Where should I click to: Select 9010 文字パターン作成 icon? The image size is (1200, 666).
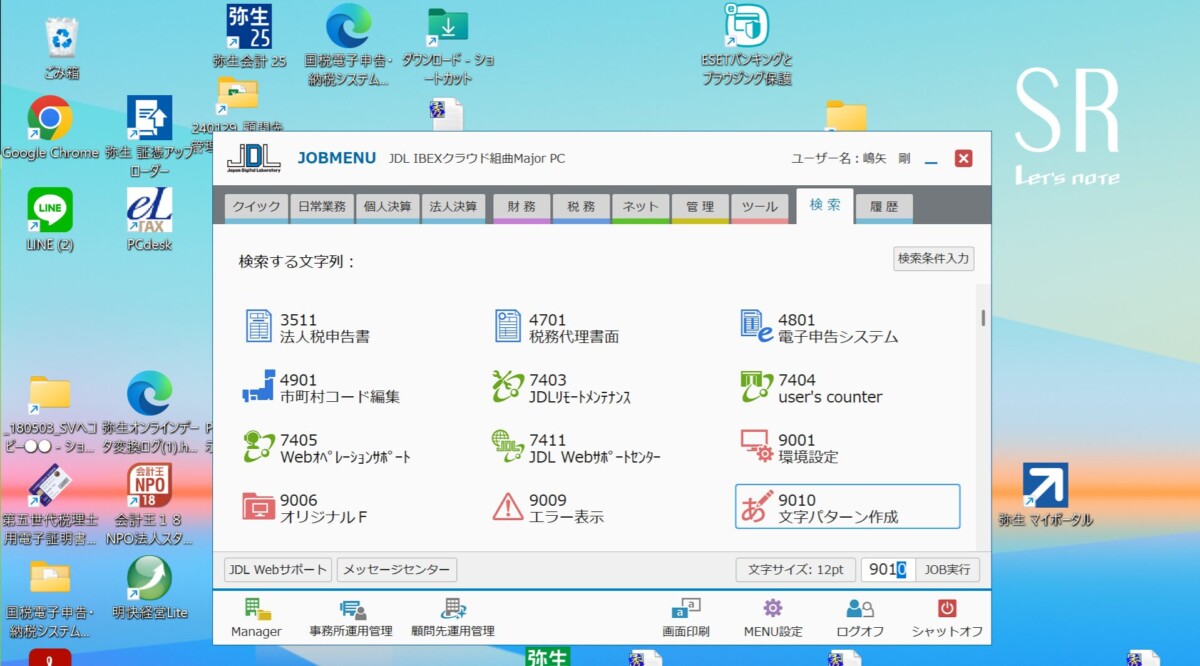tap(757, 507)
